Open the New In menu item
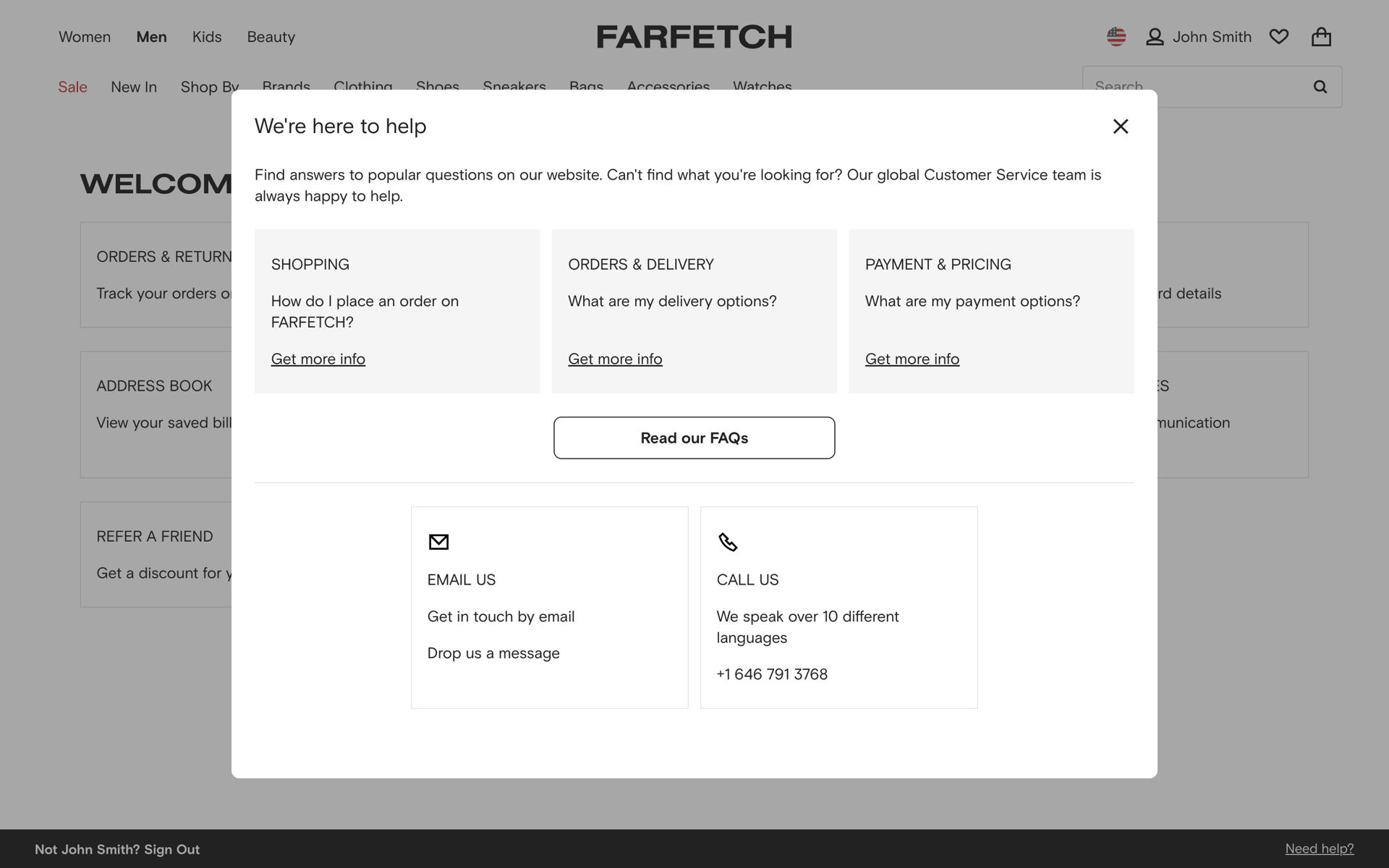The width and height of the screenshot is (1389, 868). click(134, 87)
